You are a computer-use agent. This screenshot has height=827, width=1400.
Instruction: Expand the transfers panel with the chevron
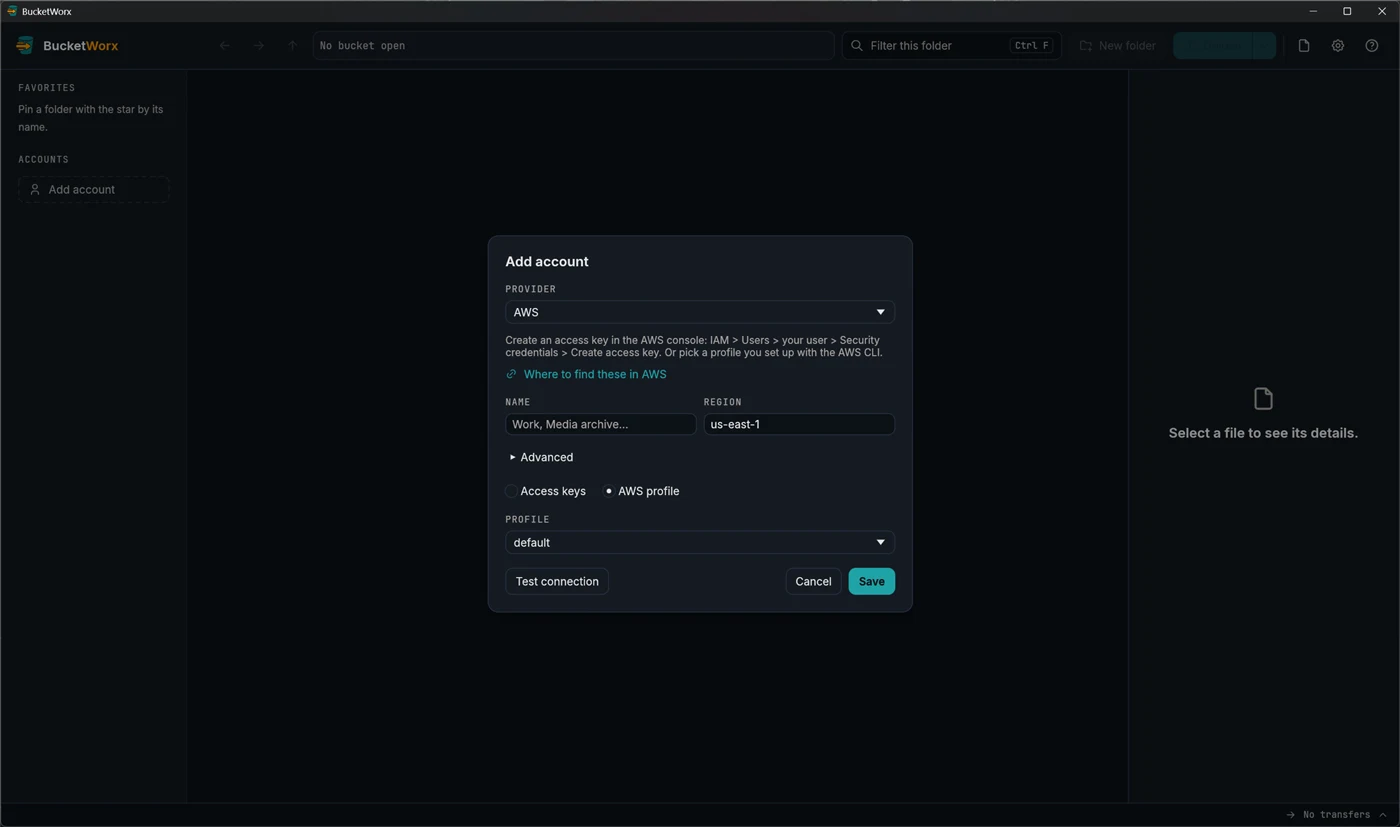(x=1383, y=814)
